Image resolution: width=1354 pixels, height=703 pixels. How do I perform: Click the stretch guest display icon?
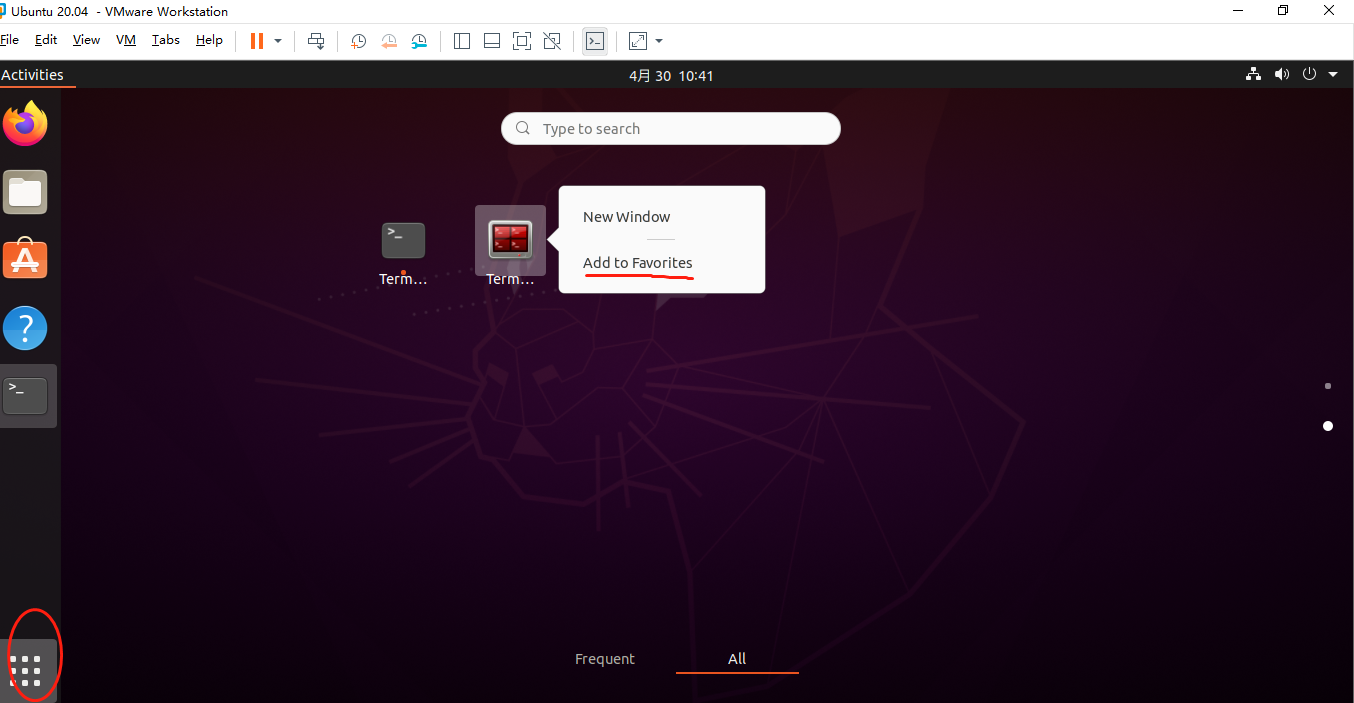point(638,41)
